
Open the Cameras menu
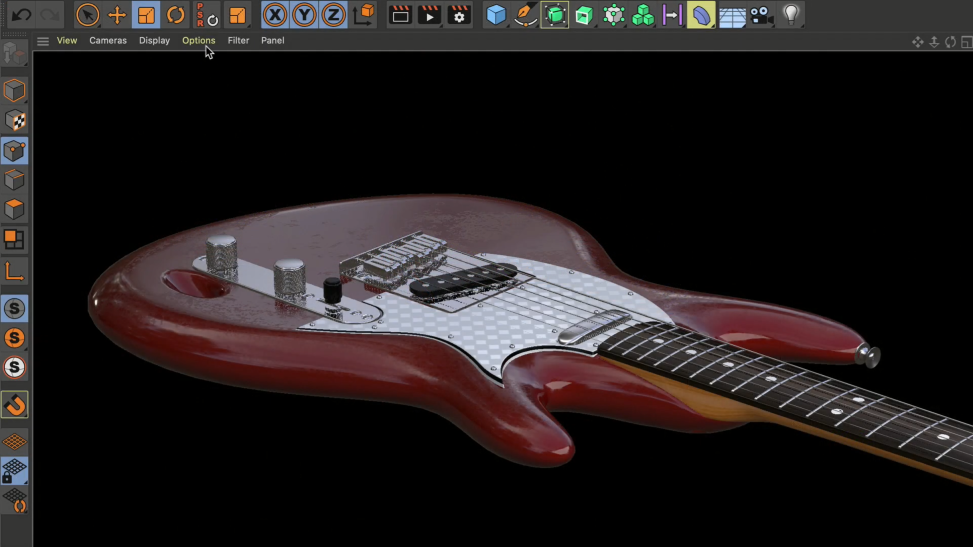(x=108, y=40)
